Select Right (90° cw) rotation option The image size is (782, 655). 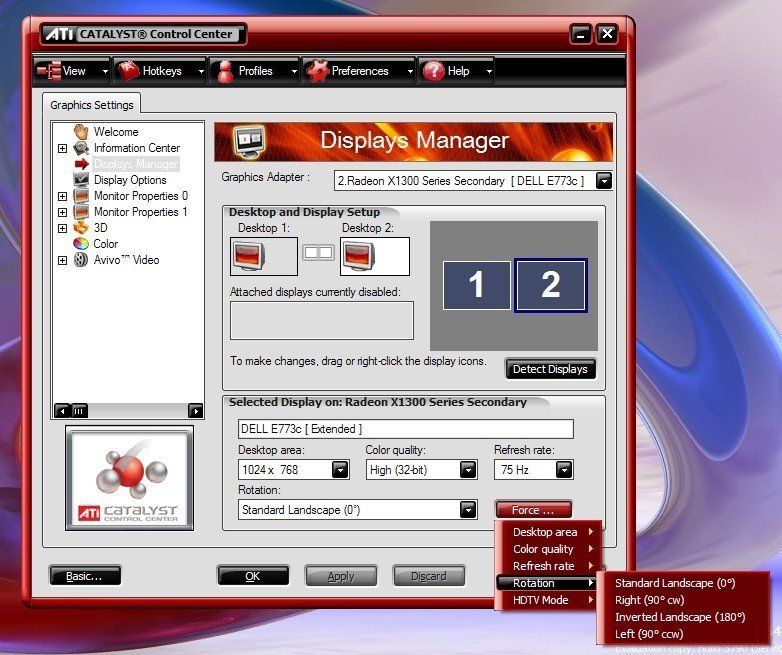point(649,600)
